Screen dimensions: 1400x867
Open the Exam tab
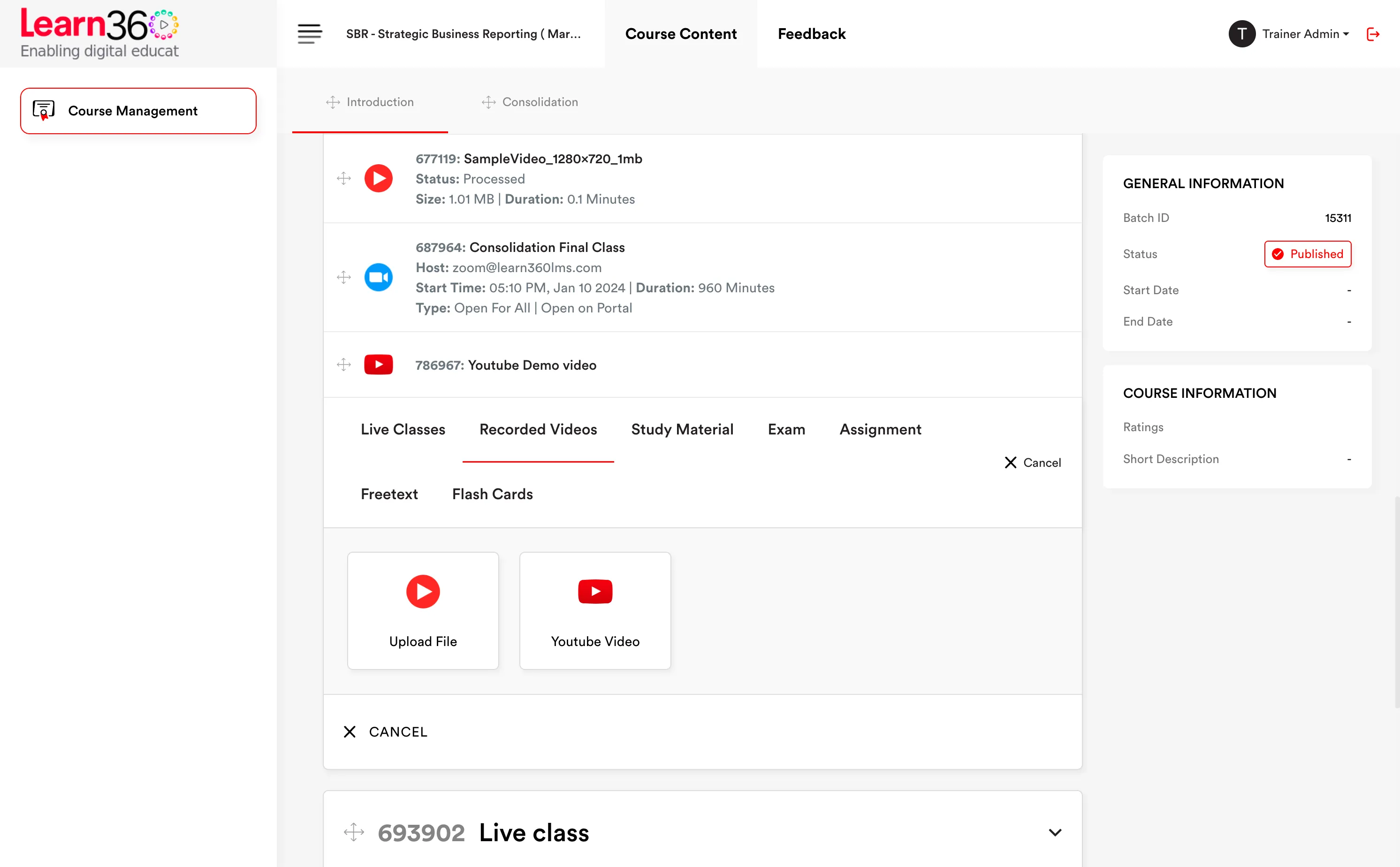[787, 429]
